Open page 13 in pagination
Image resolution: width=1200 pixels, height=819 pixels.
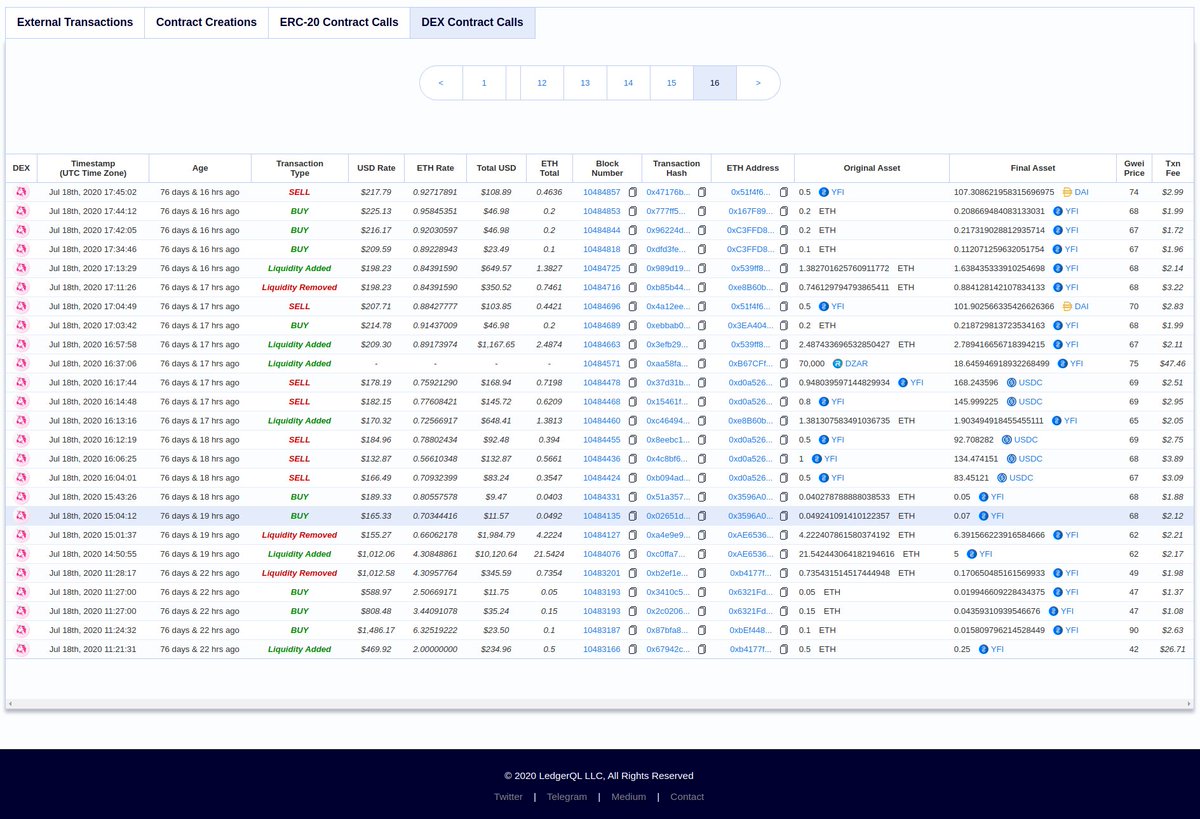[x=585, y=83]
